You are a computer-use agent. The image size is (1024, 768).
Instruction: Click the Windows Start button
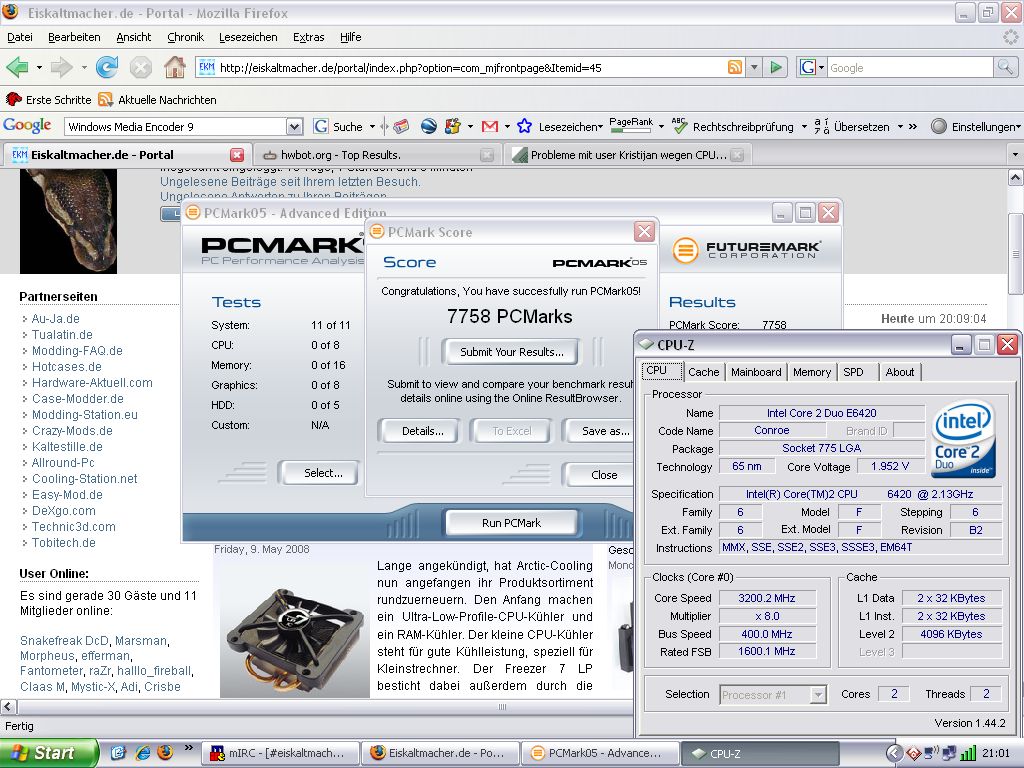(x=48, y=754)
